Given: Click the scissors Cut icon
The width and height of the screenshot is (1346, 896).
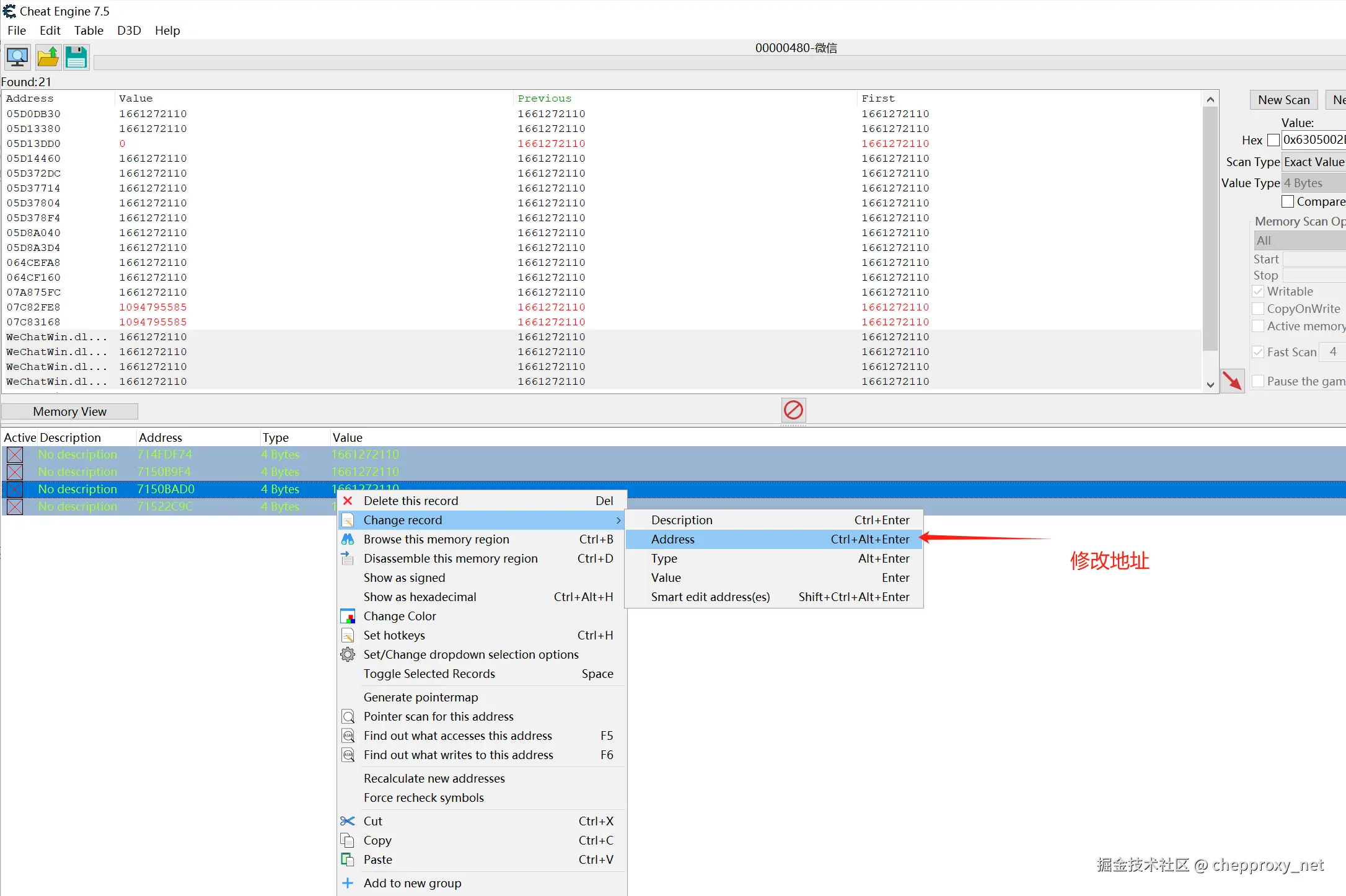Looking at the screenshot, I should point(348,821).
